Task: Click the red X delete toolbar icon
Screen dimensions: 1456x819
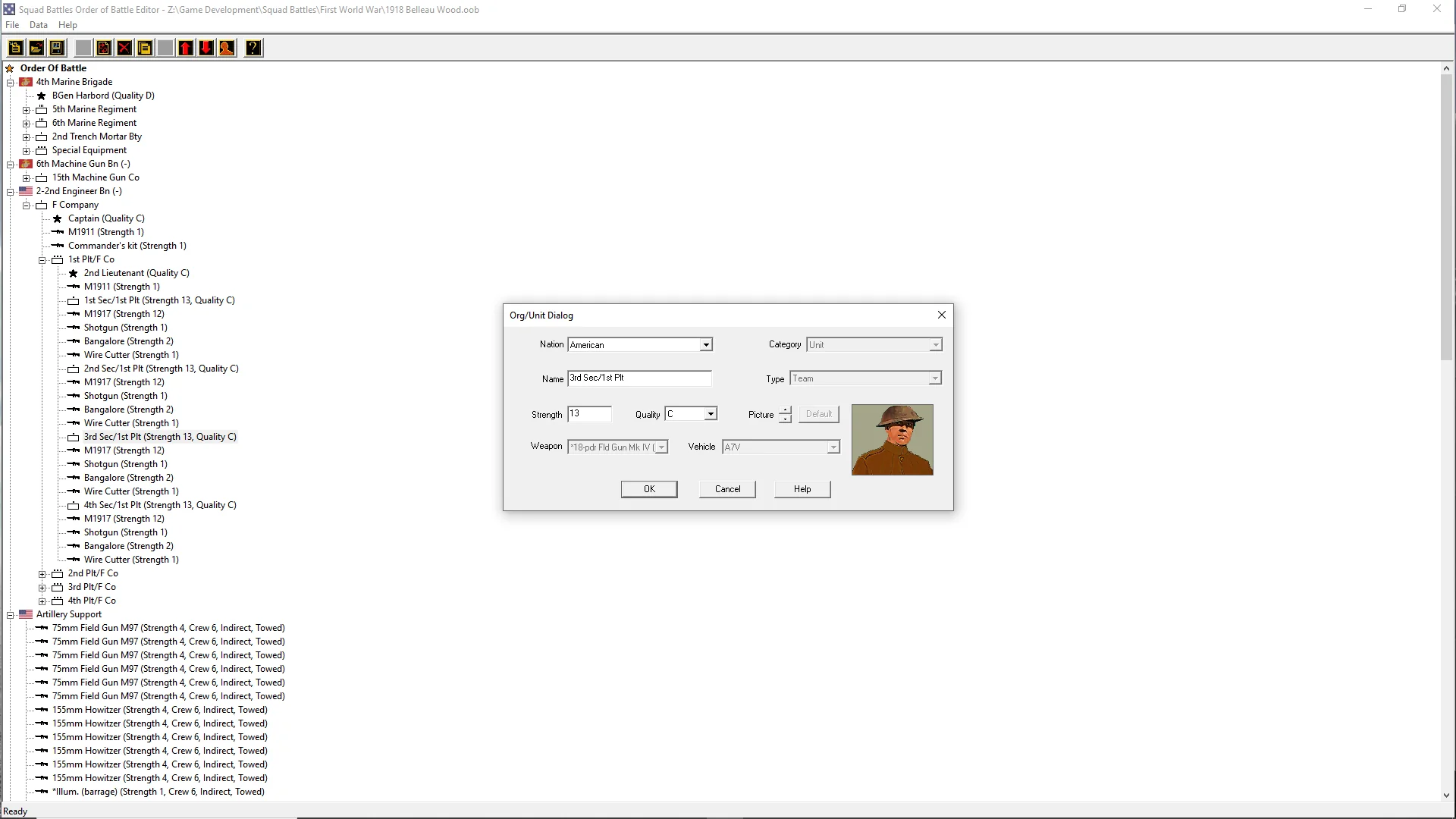Action: (124, 48)
